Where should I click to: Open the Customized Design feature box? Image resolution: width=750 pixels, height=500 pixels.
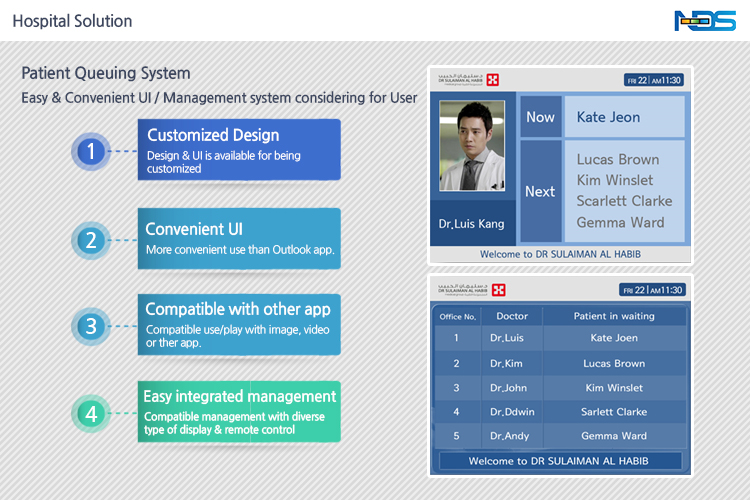[239, 149]
